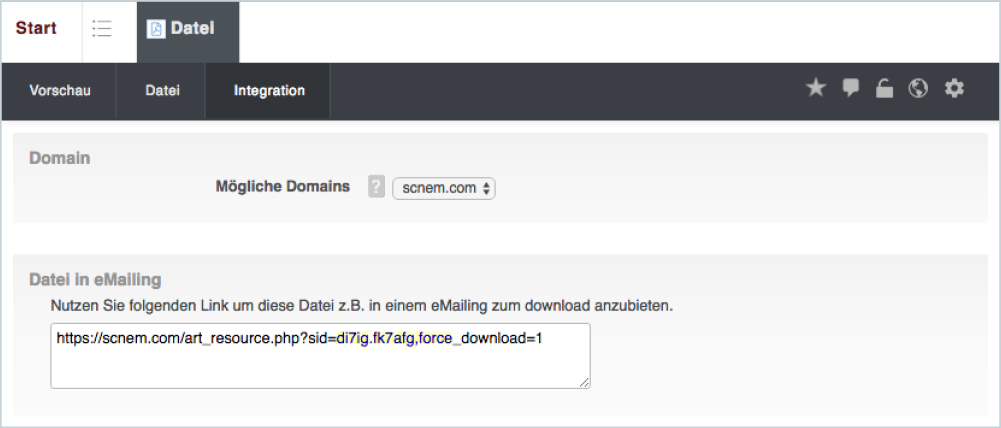
Task: Select the Datei tab title at top
Action: 192,29
